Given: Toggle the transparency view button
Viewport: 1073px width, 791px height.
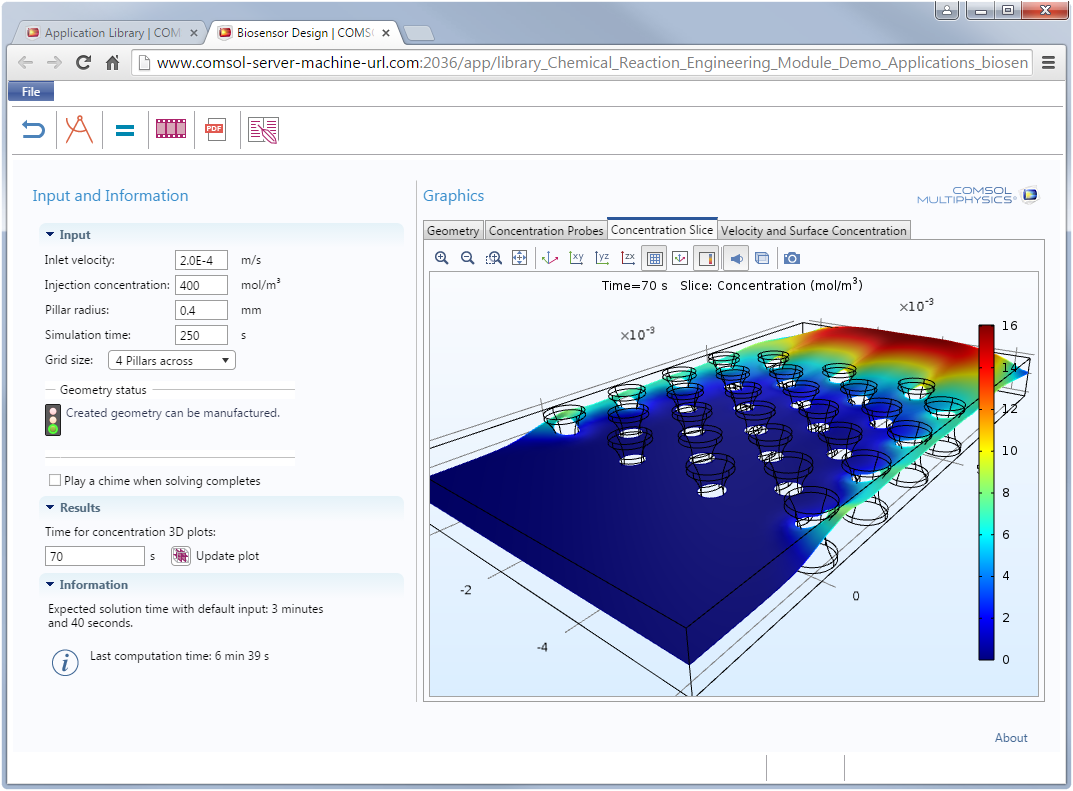Looking at the screenshot, I should [x=762, y=258].
